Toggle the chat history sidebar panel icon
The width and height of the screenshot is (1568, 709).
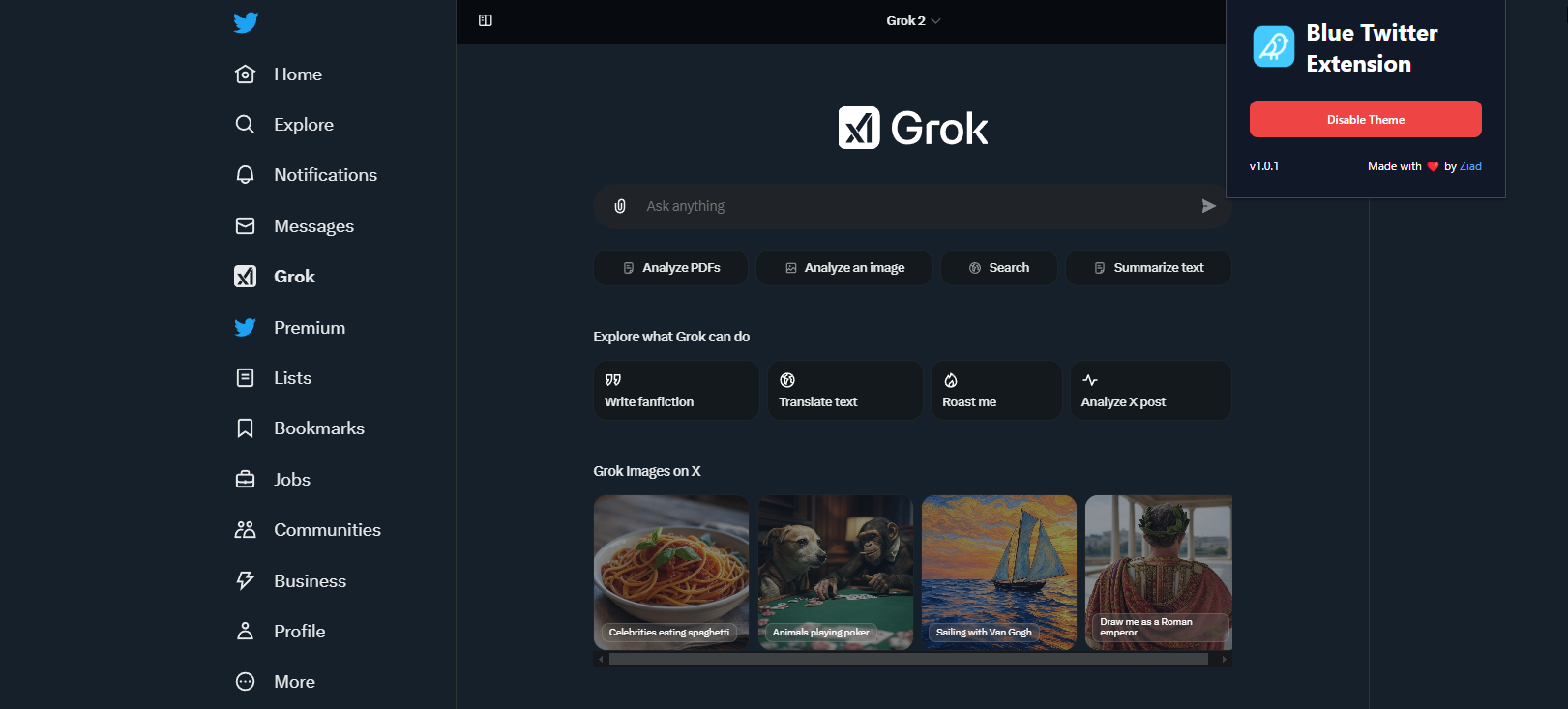486,20
